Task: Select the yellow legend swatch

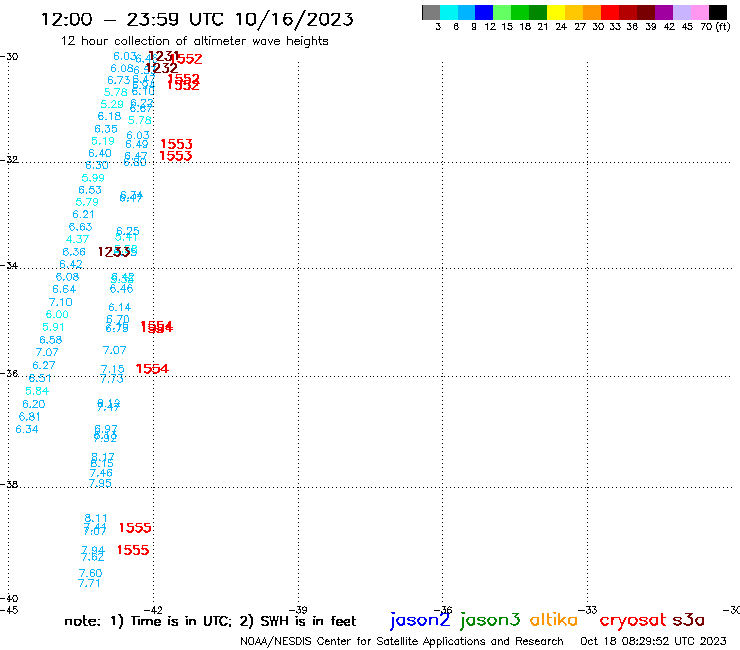Action: pos(556,12)
